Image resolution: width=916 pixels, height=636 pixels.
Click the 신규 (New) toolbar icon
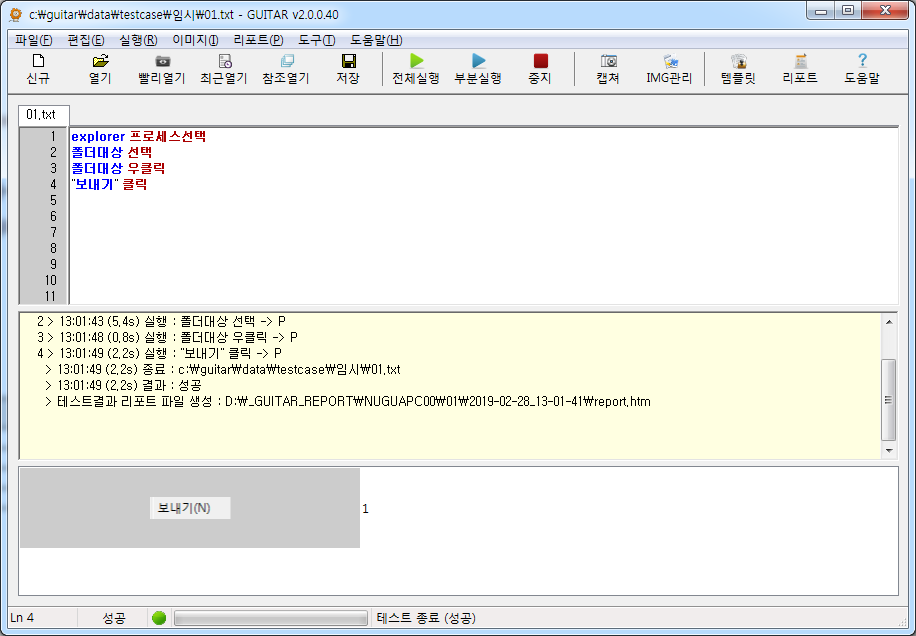(x=37, y=70)
